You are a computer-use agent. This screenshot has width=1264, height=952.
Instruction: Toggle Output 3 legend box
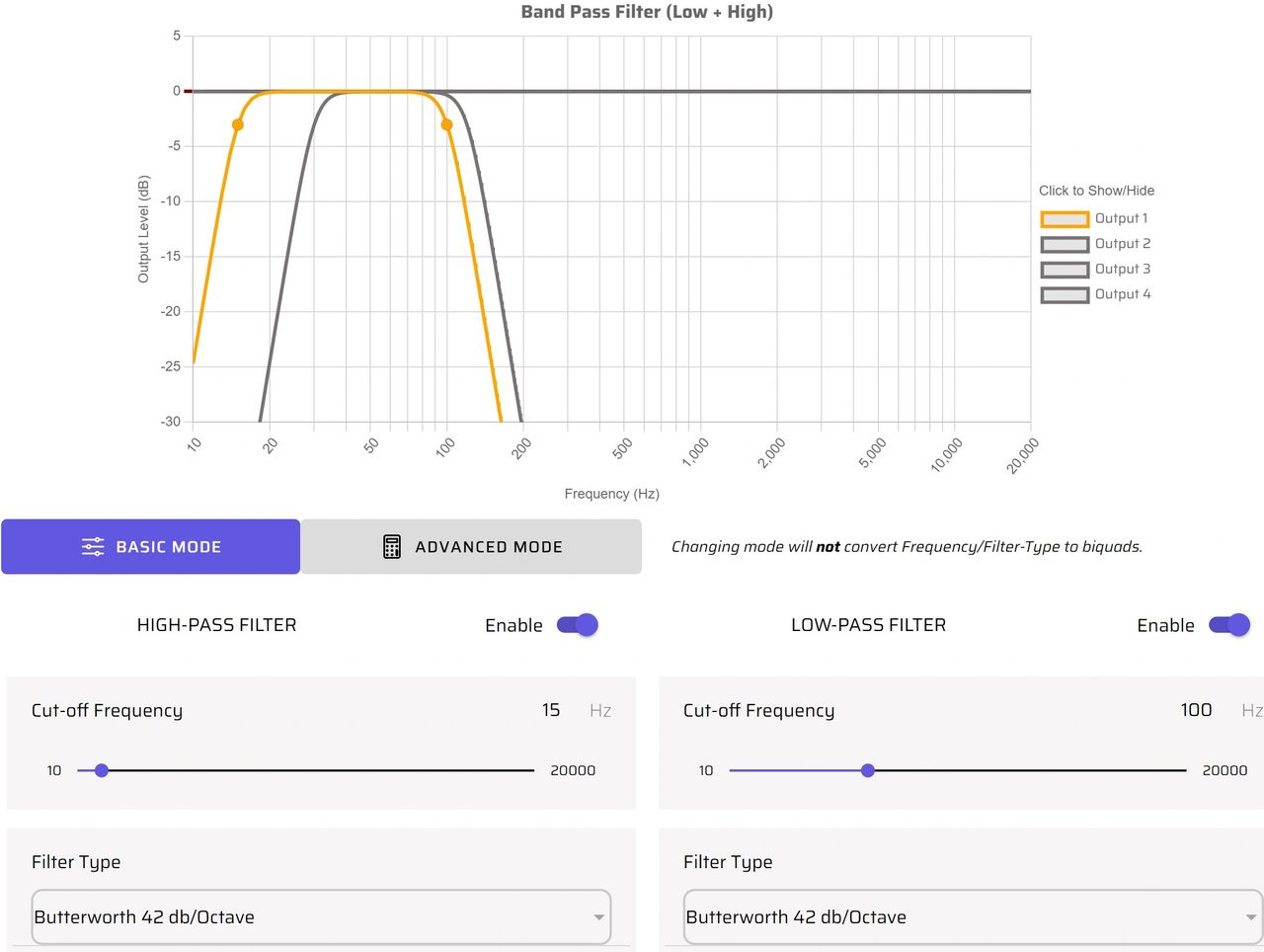[1065, 270]
